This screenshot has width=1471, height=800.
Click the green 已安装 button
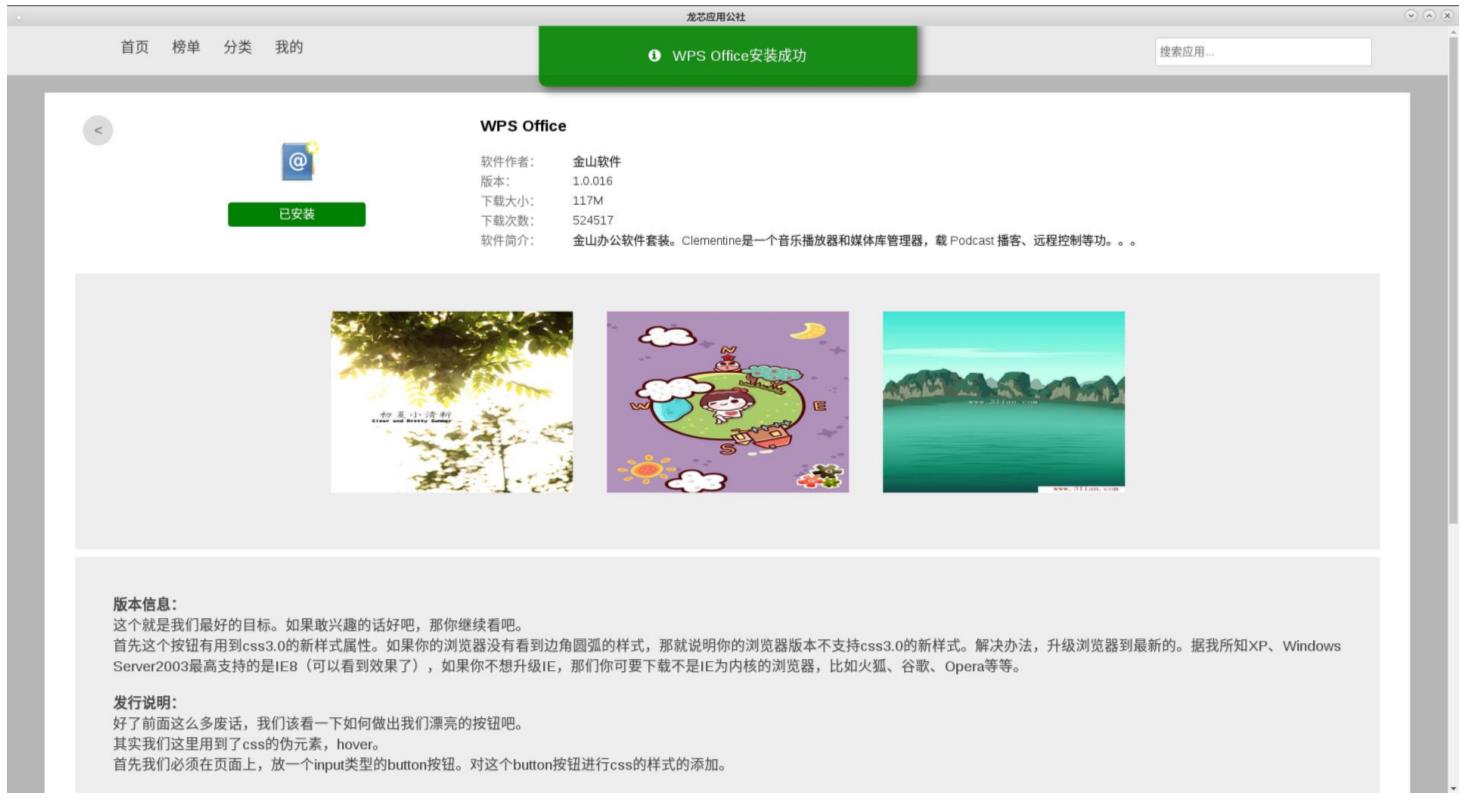click(x=297, y=214)
